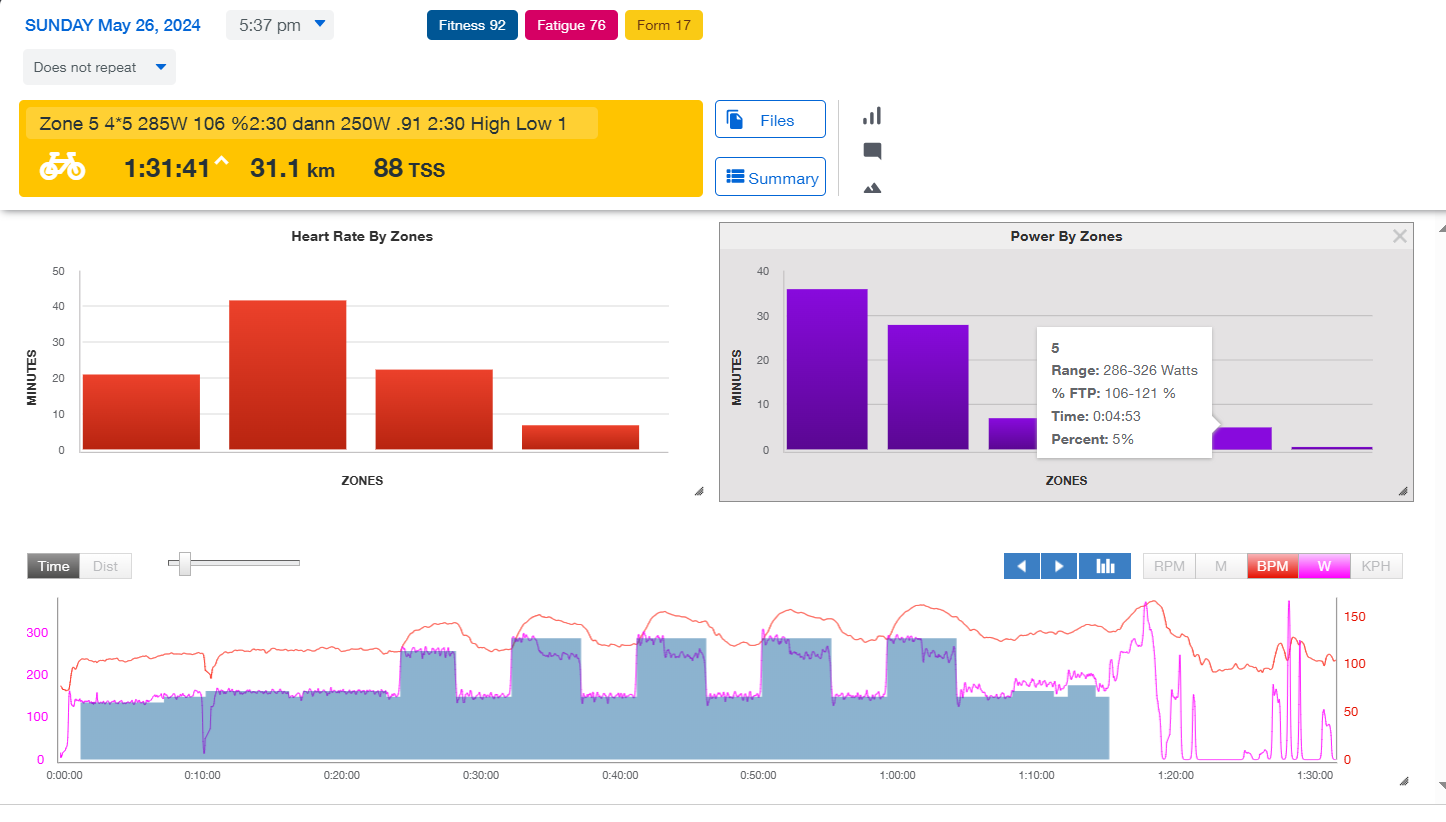Screen dimensions: 1446x822
Task: Switch graph x-axis to Time
Action: [53, 566]
